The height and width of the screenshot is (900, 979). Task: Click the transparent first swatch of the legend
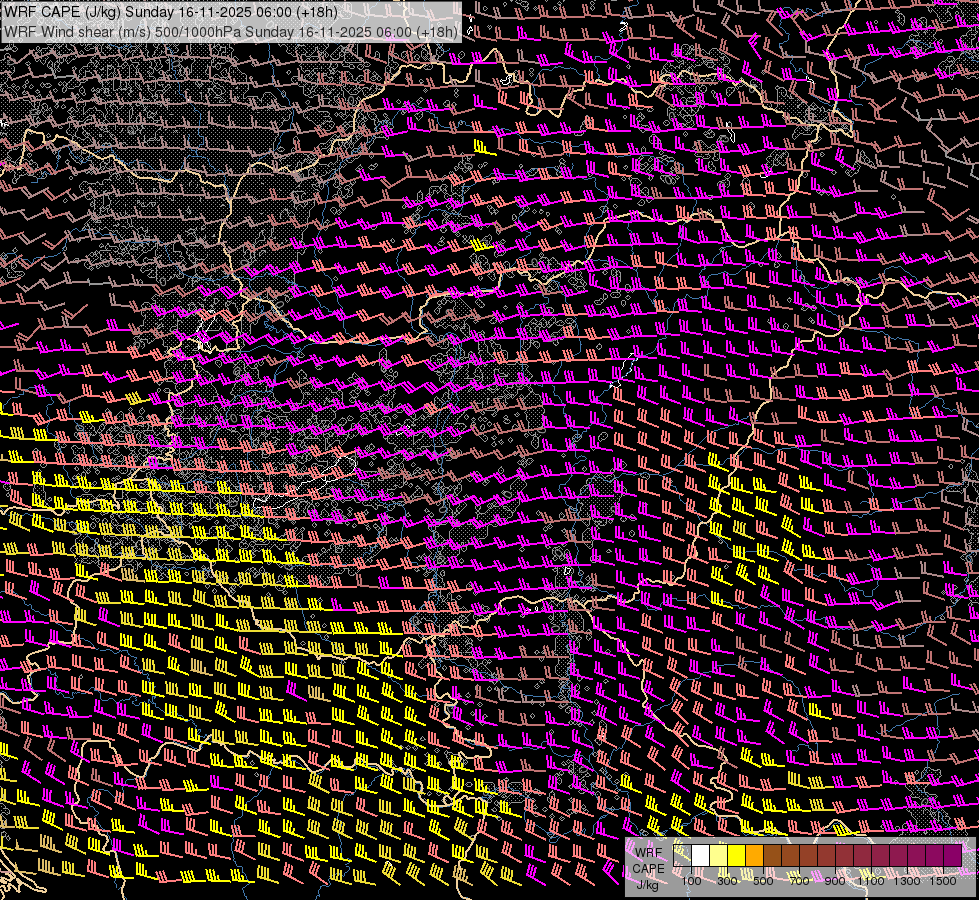pyautogui.click(x=682, y=855)
